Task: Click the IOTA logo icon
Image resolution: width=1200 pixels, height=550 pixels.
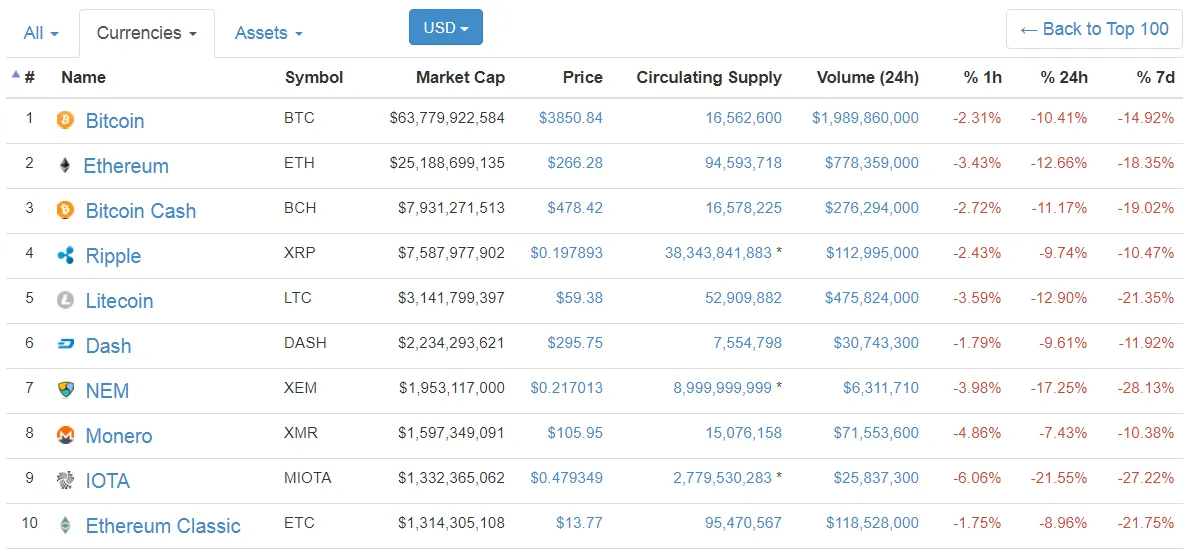Action: (65, 480)
